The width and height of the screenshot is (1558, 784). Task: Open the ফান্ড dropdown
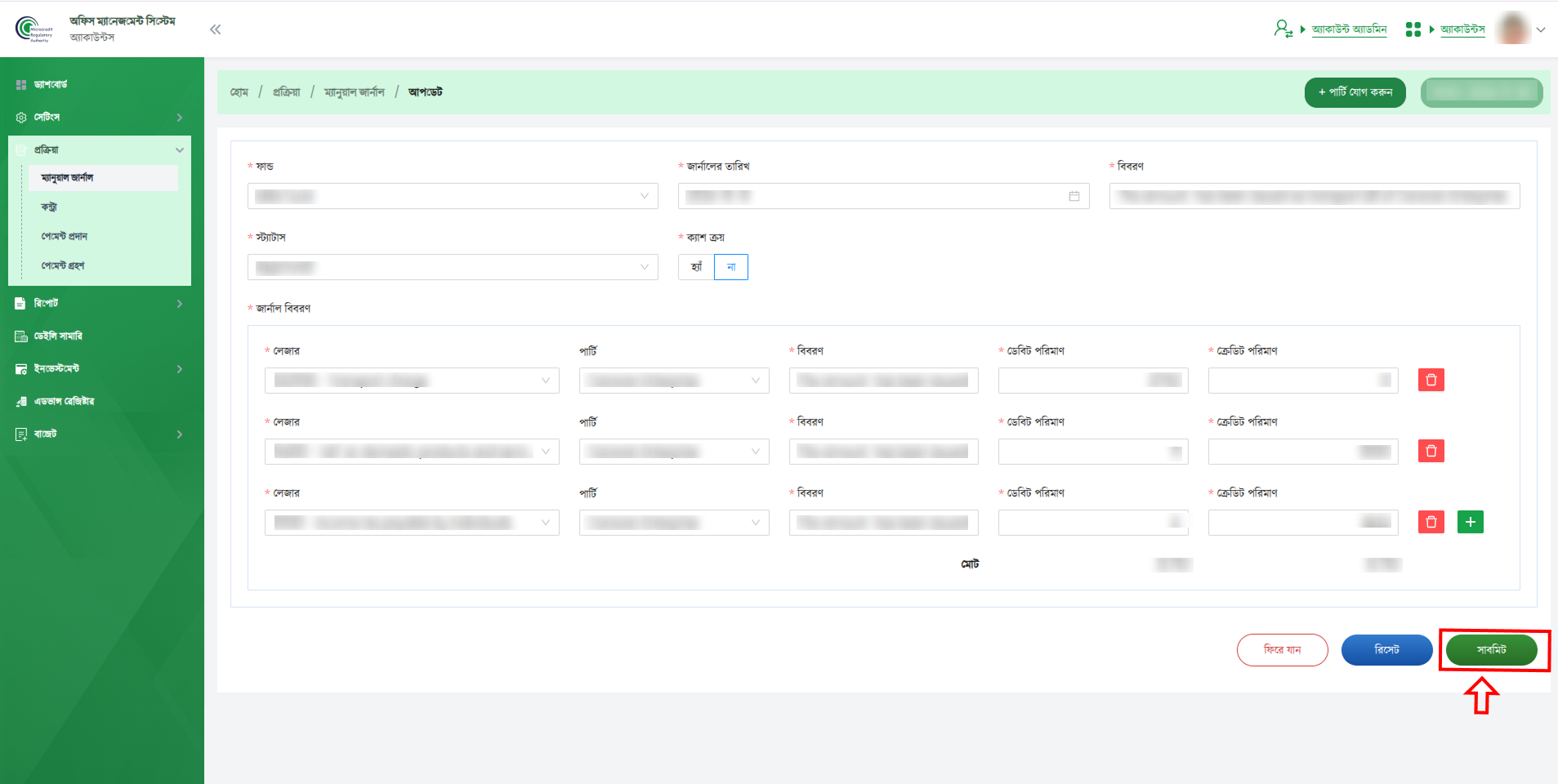(x=453, y=196)
